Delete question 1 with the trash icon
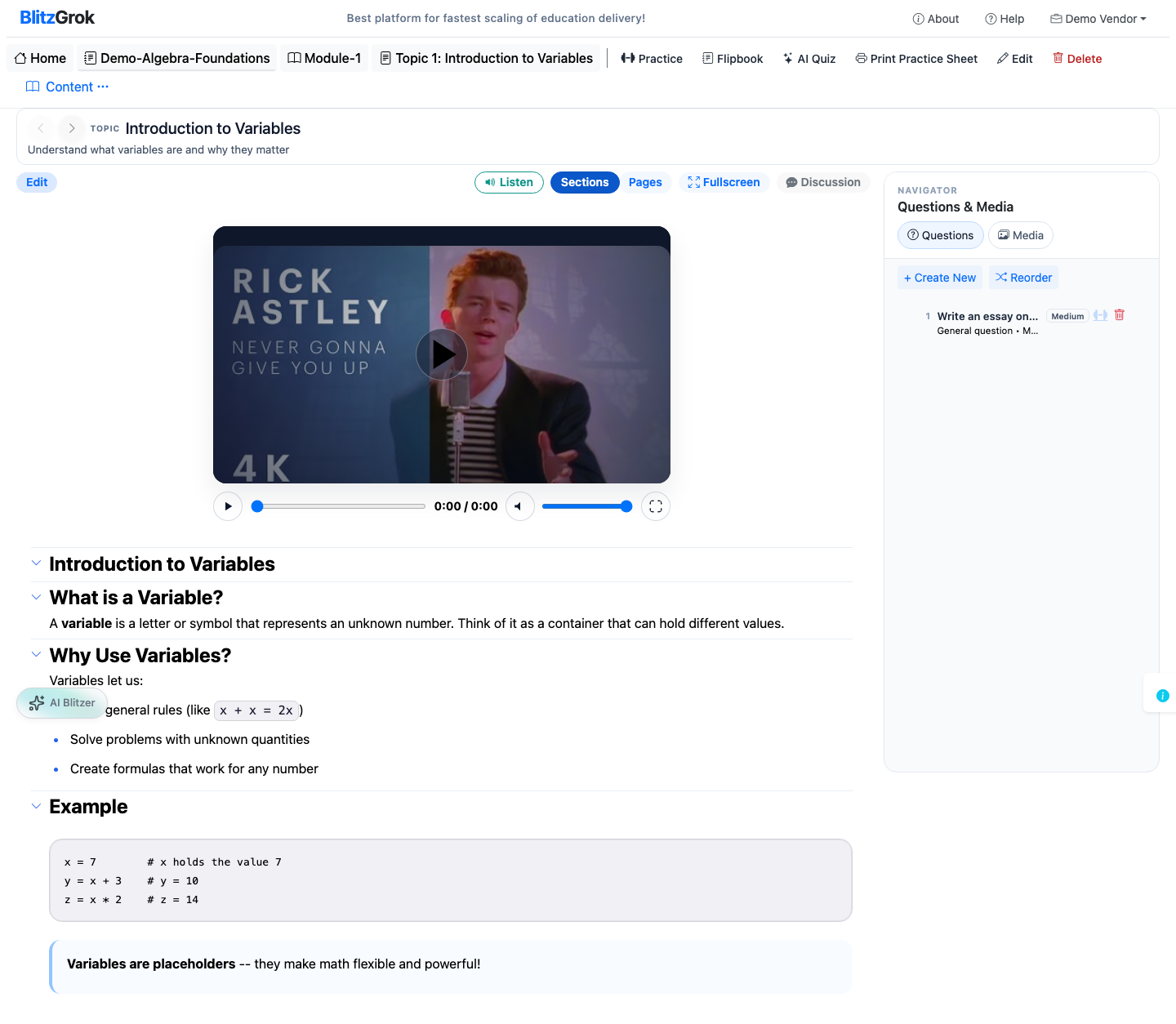 point(1120,314)
